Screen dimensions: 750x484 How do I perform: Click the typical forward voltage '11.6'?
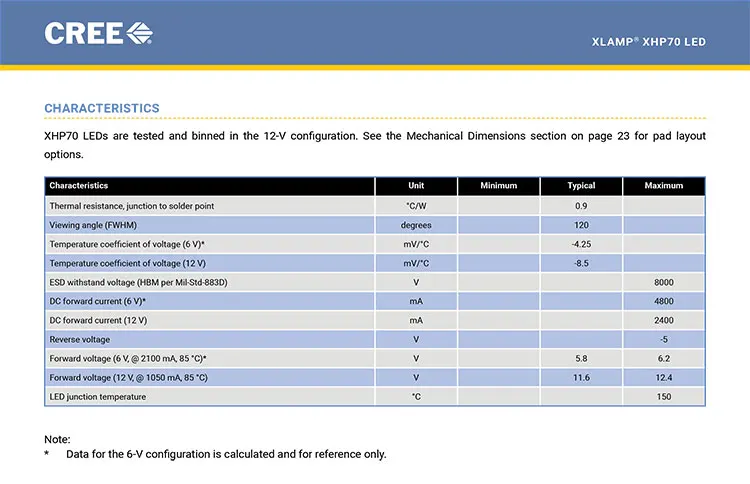point(581,378)
